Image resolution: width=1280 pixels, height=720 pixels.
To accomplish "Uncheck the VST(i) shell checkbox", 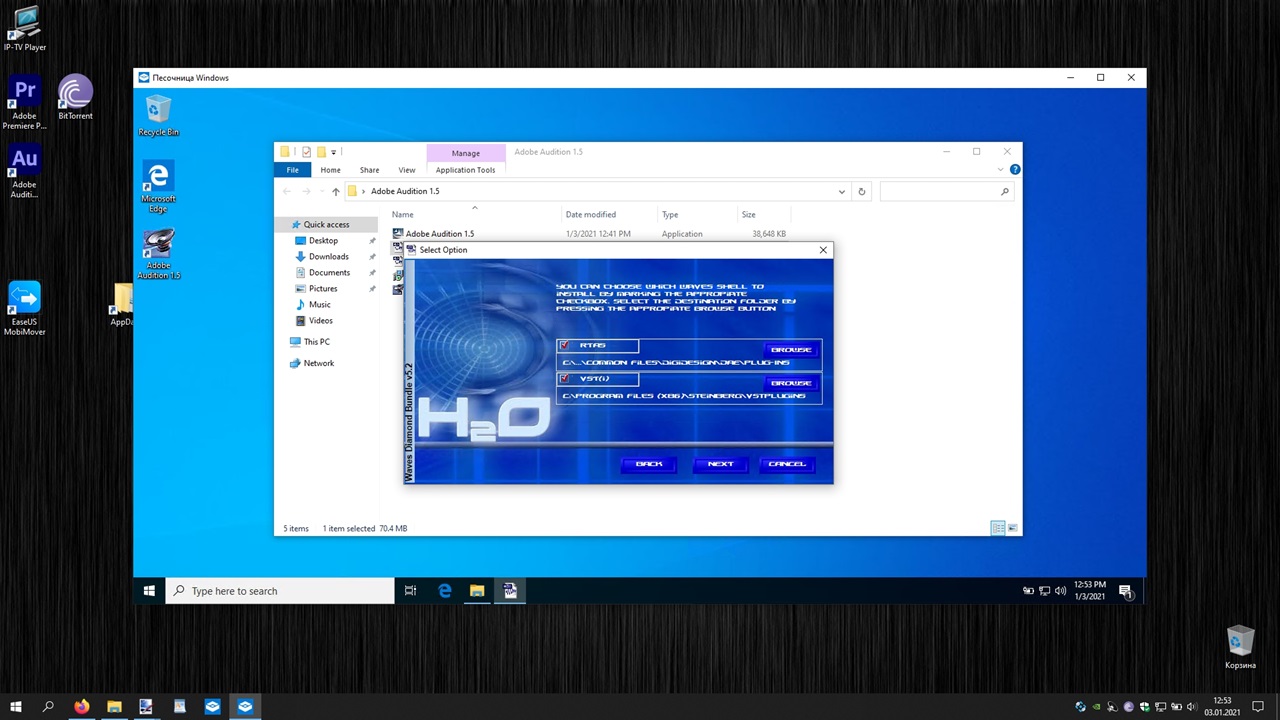I will [565, 379].
